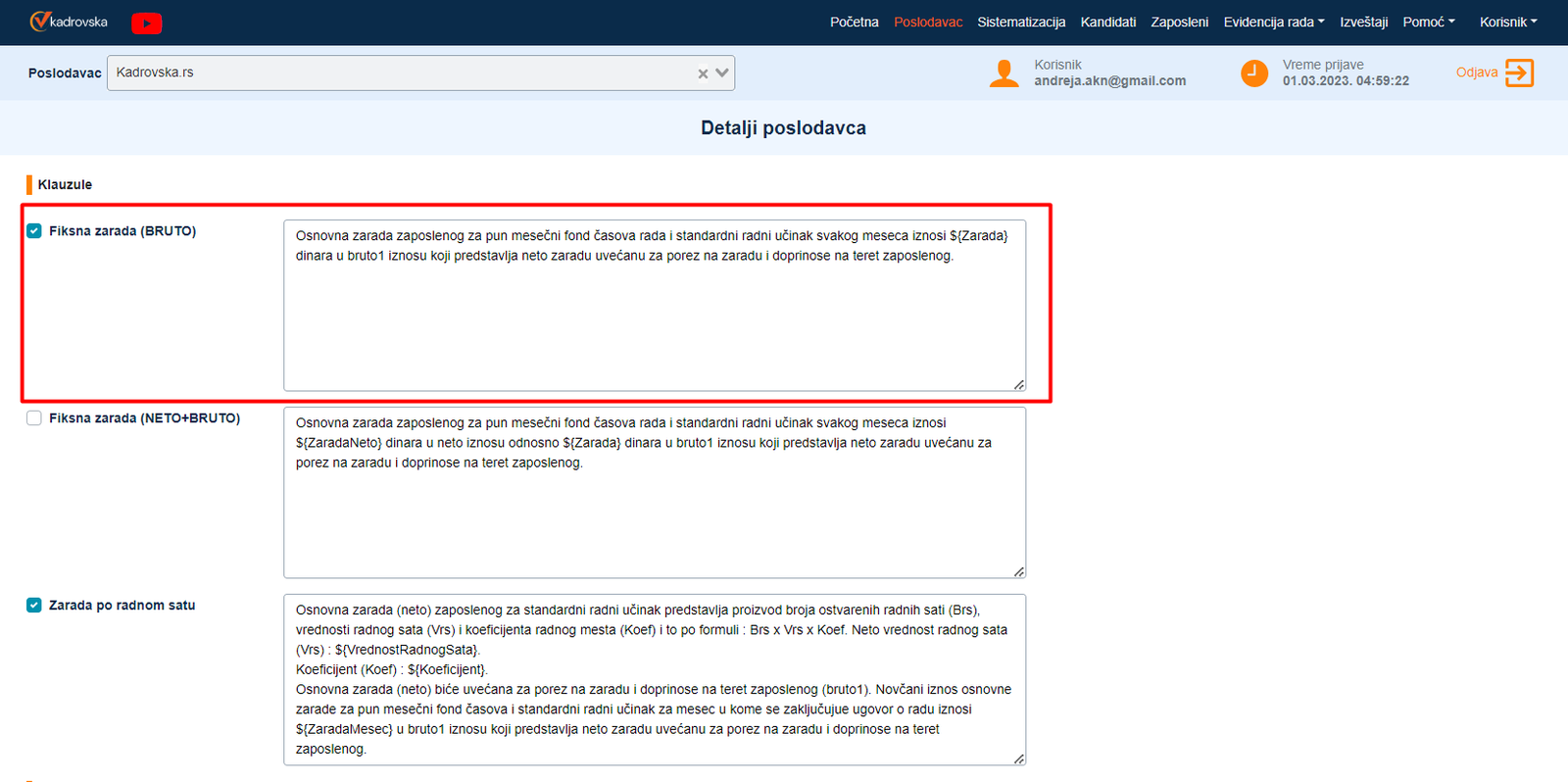Click the Odjava link text
Screen dimensions: 1568x782
[1476, 73]
